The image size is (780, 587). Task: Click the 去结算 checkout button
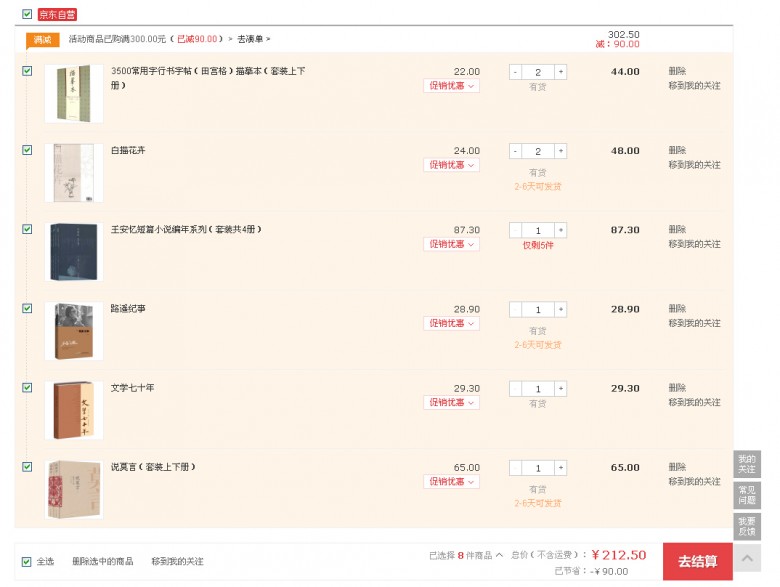[697, 562]
